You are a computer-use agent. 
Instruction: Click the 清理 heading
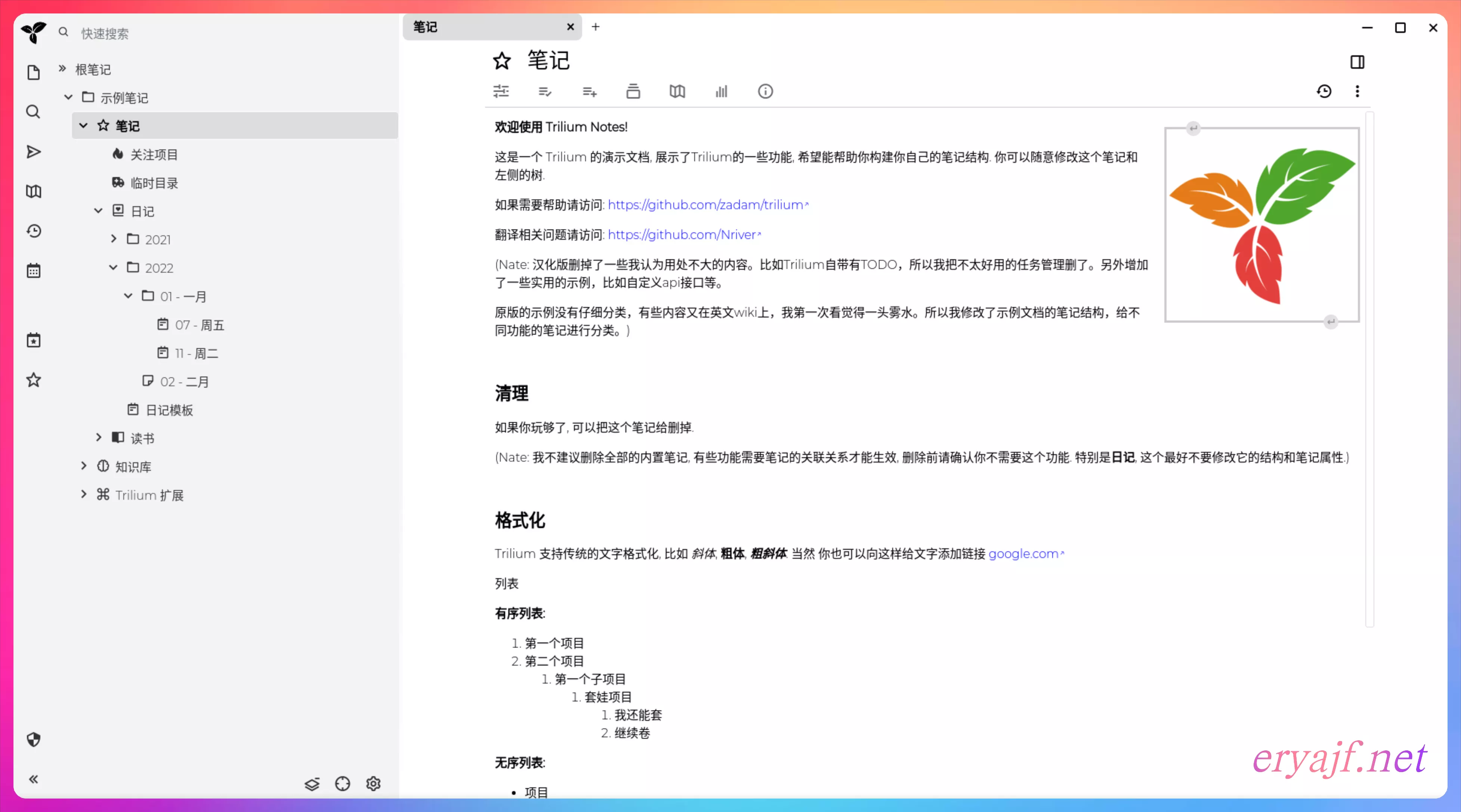[x=512, y=393]
